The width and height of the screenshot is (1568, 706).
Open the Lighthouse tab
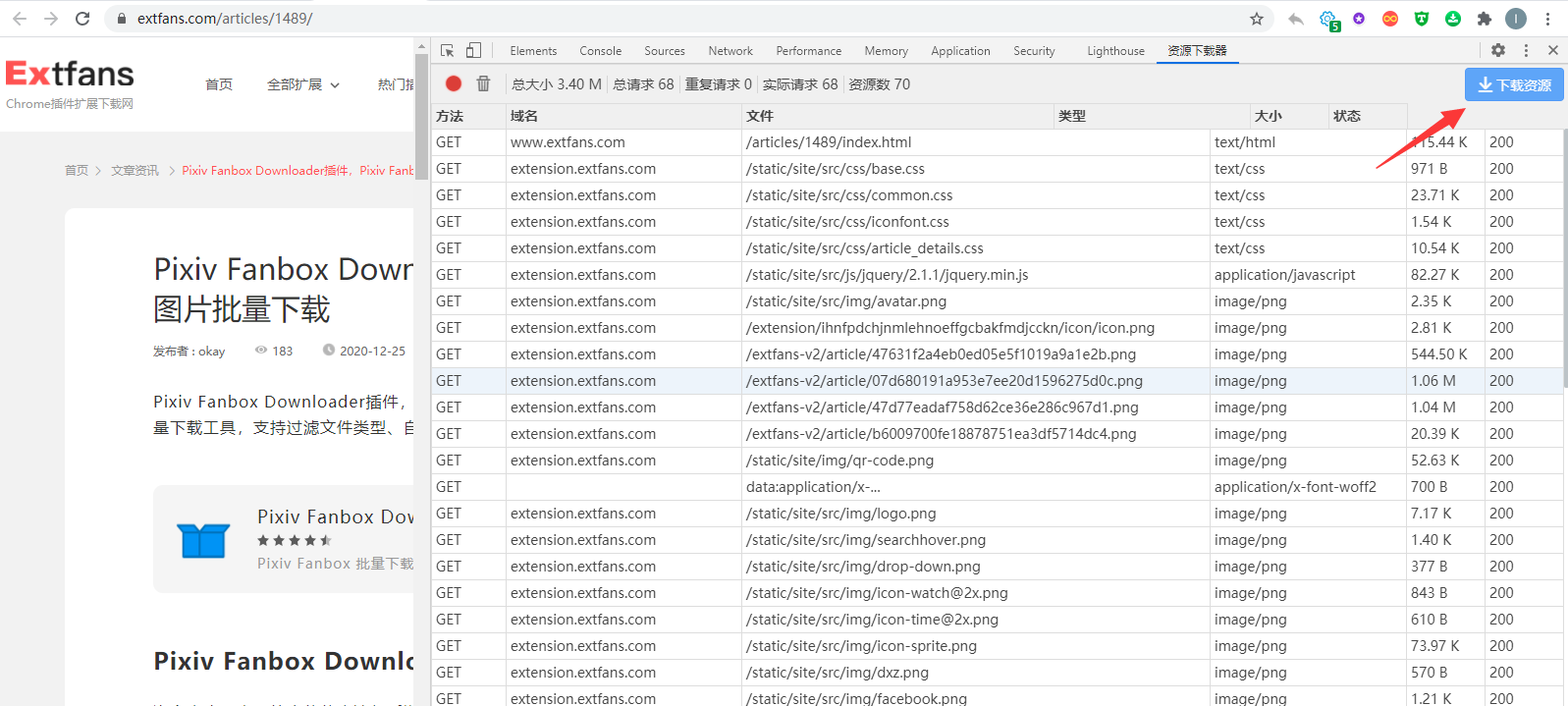[1115, 51]
